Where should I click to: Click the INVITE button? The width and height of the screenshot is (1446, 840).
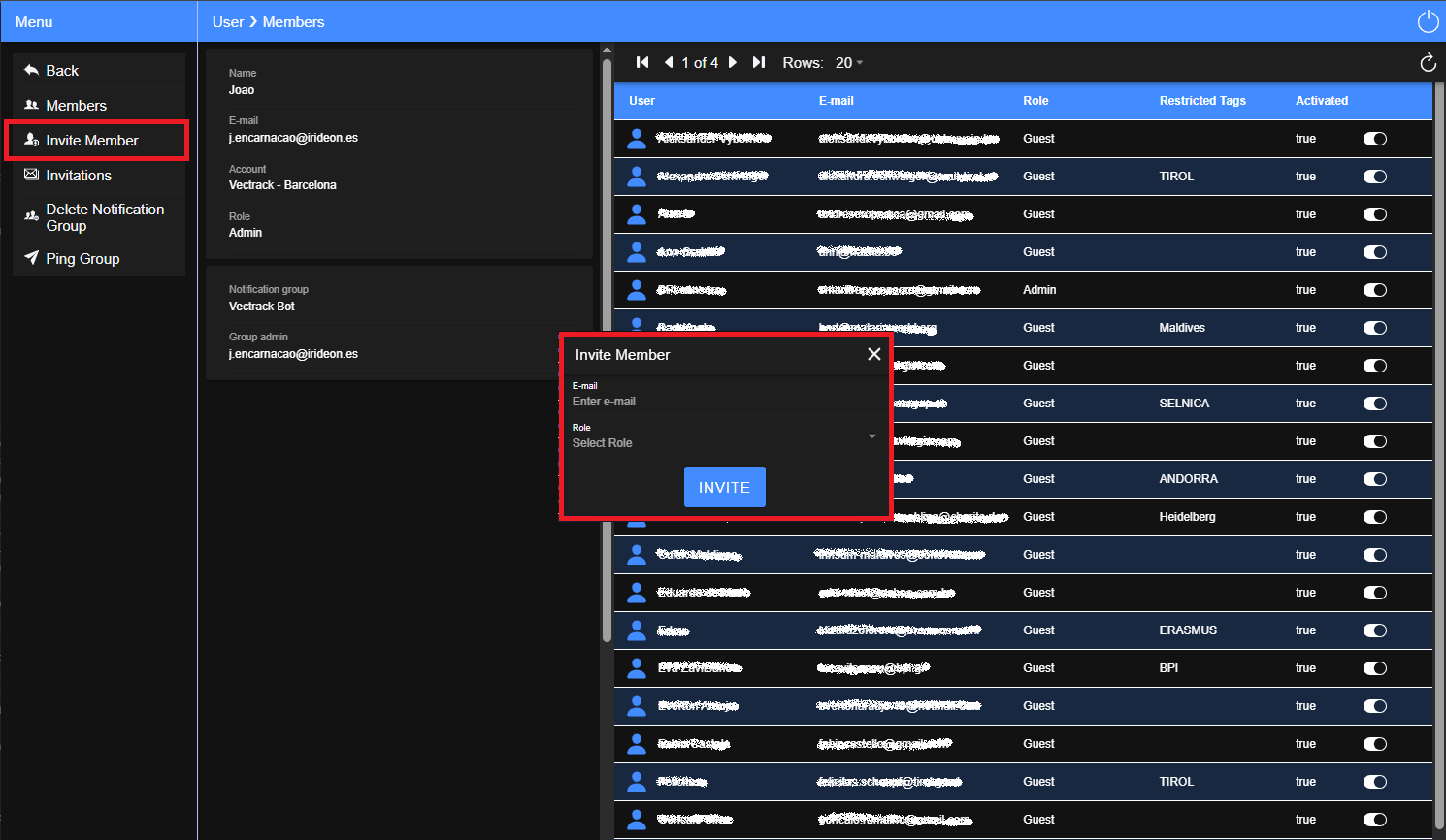(x=725, y=487)
